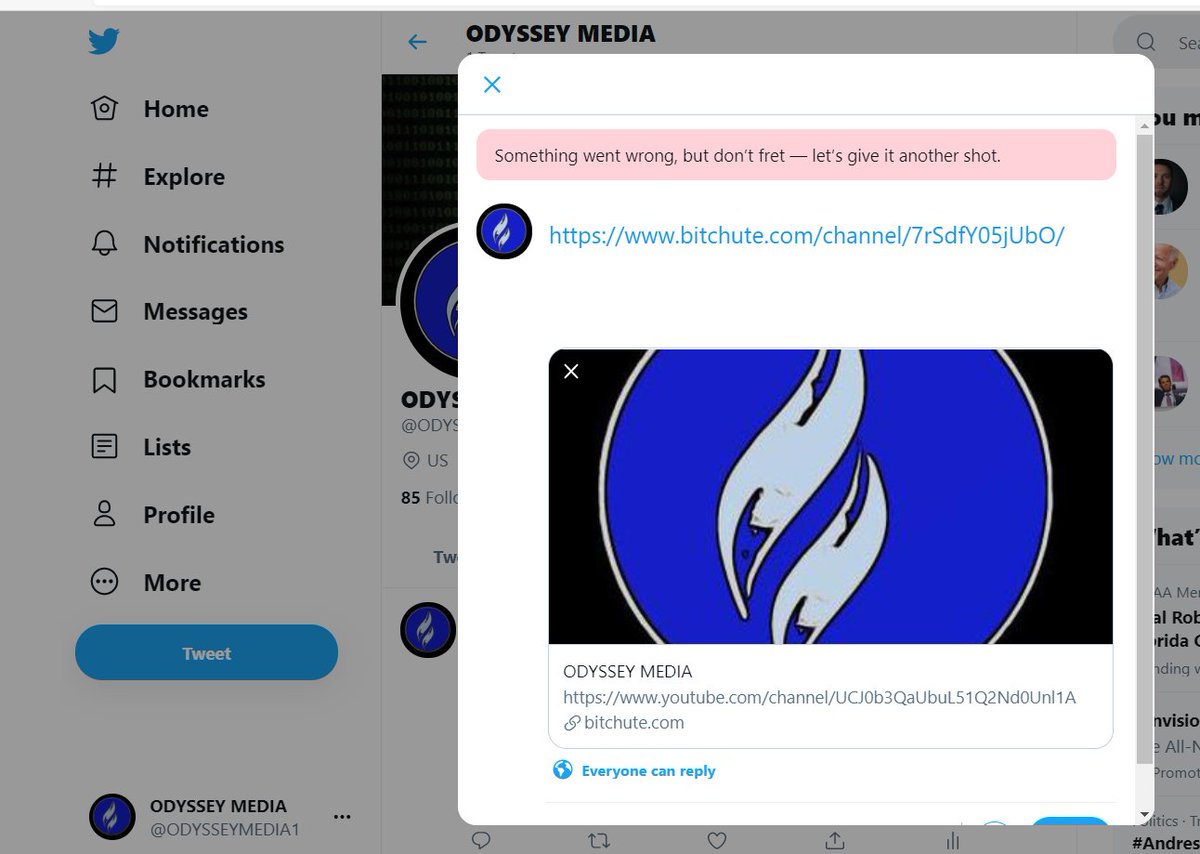
Task: Open Bookmarks in sidebar
Action: point(177,380)
